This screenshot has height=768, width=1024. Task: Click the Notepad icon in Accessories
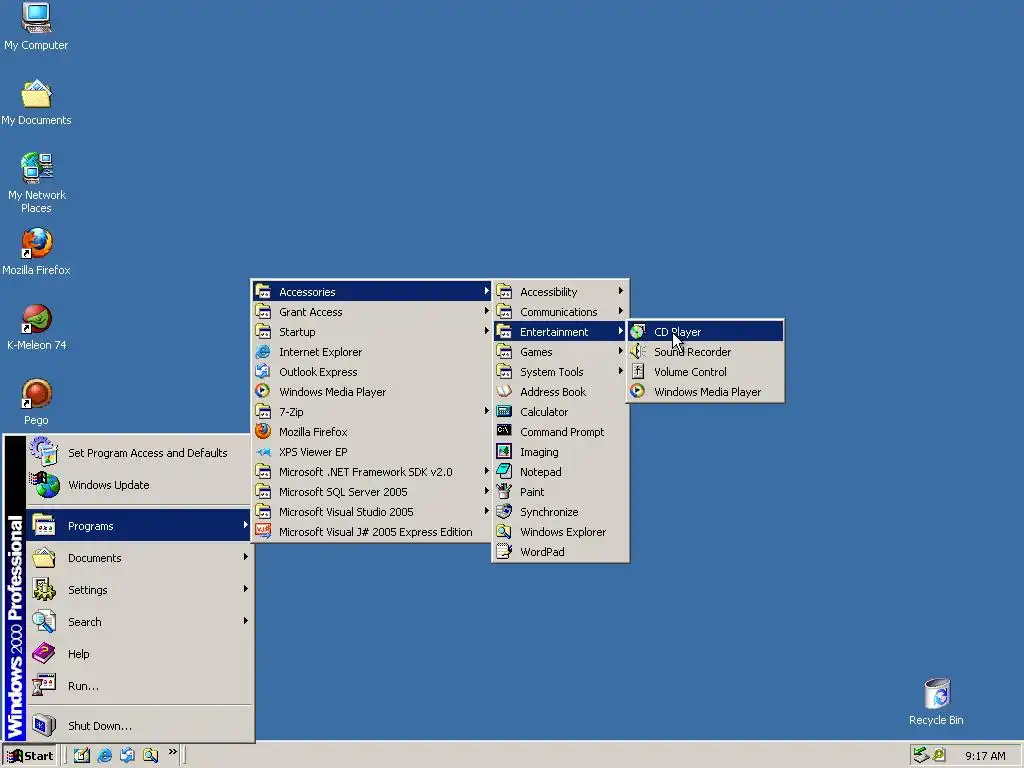504,472
